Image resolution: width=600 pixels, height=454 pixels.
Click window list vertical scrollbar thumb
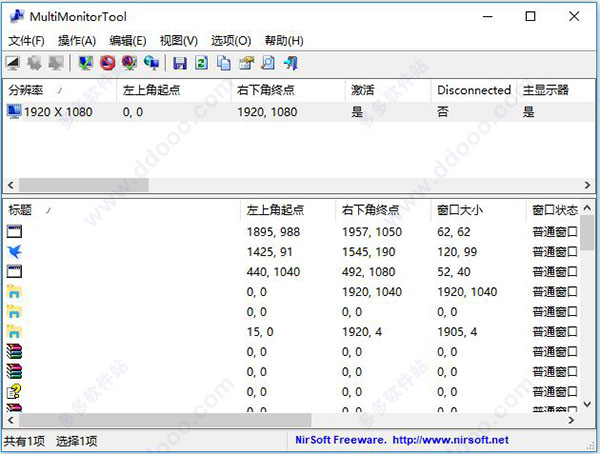pos(587,233)
